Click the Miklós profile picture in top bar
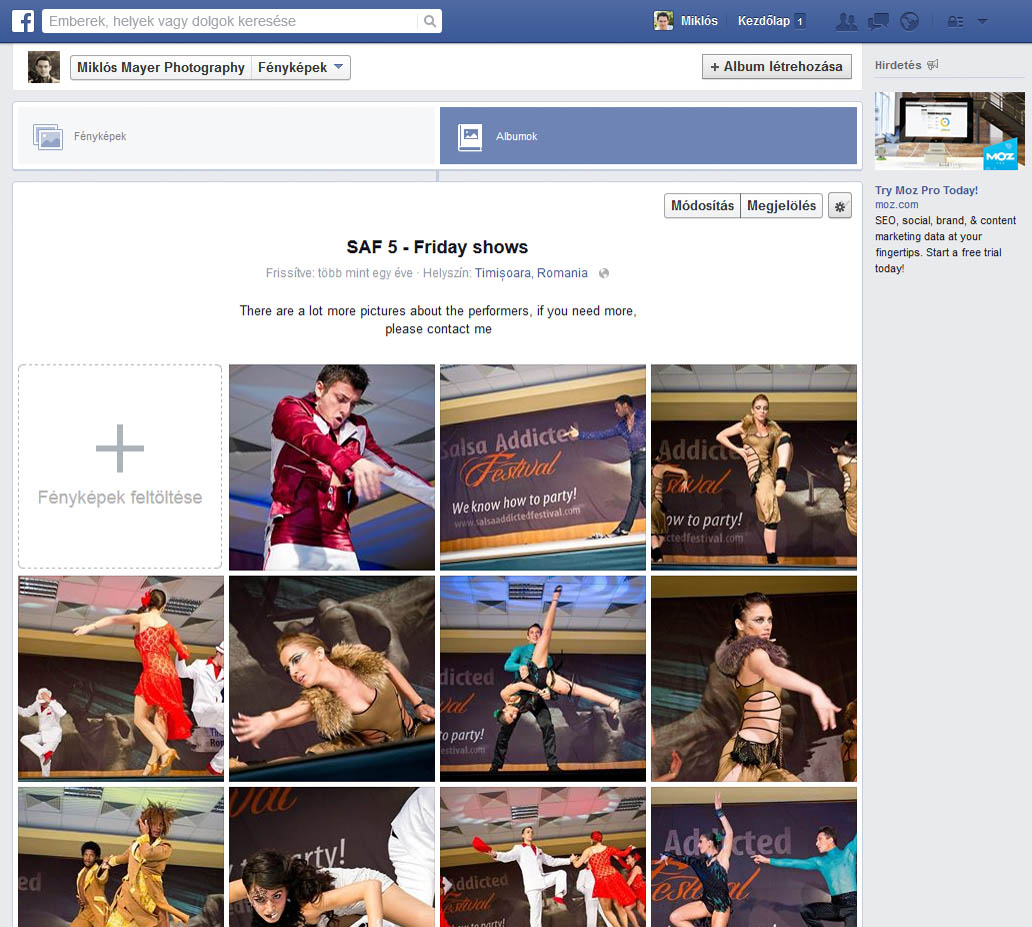The height and width of the screenshot is (927, 1032). [x=663, y=21]
